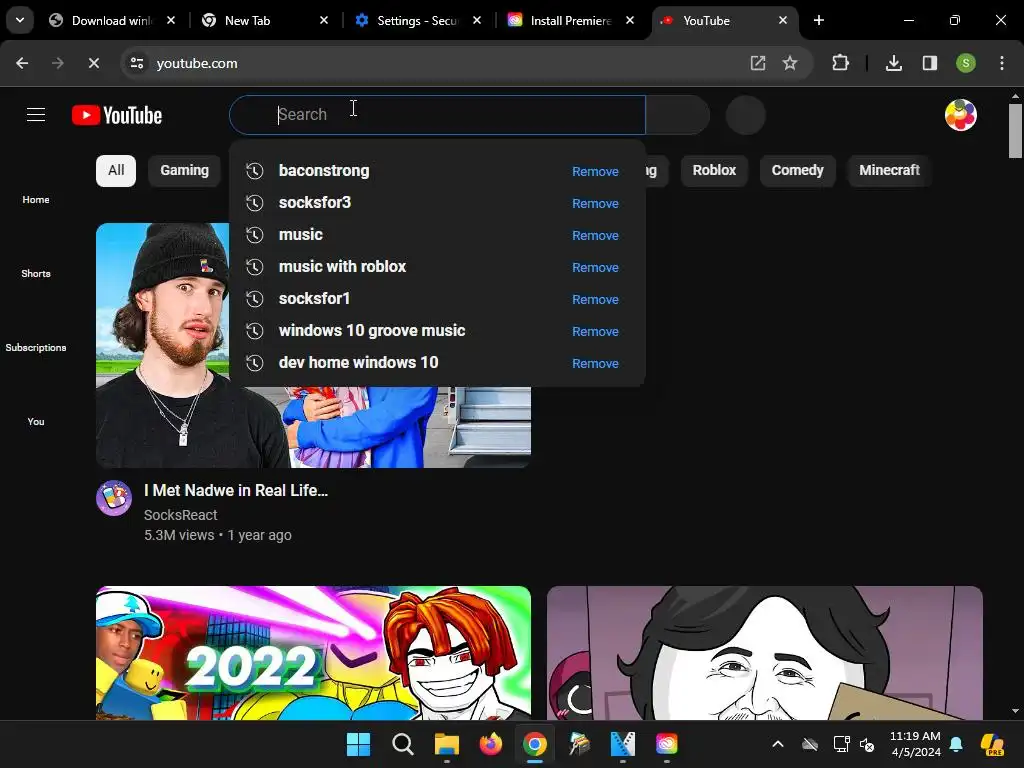Toggle the Chrome side panel

point(930,63)
